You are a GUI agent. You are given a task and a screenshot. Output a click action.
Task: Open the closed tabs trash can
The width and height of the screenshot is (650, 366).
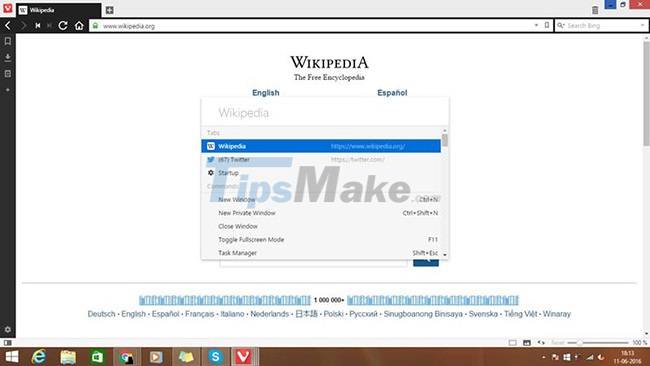coord(595,10)
